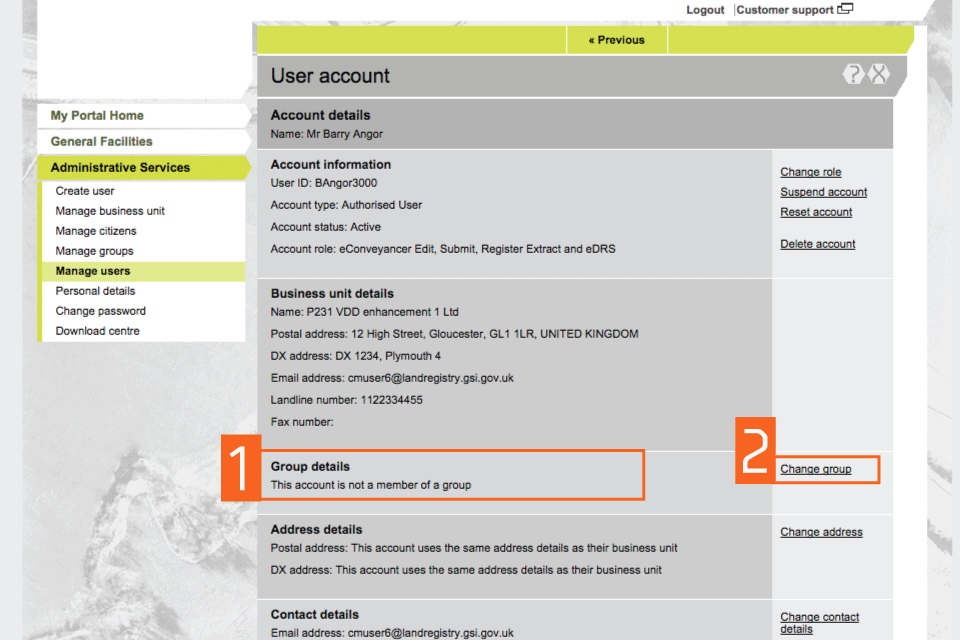This screenshot has height=640, width=960.
Task: Open Manage business unit page
Action: pos(110,211)
